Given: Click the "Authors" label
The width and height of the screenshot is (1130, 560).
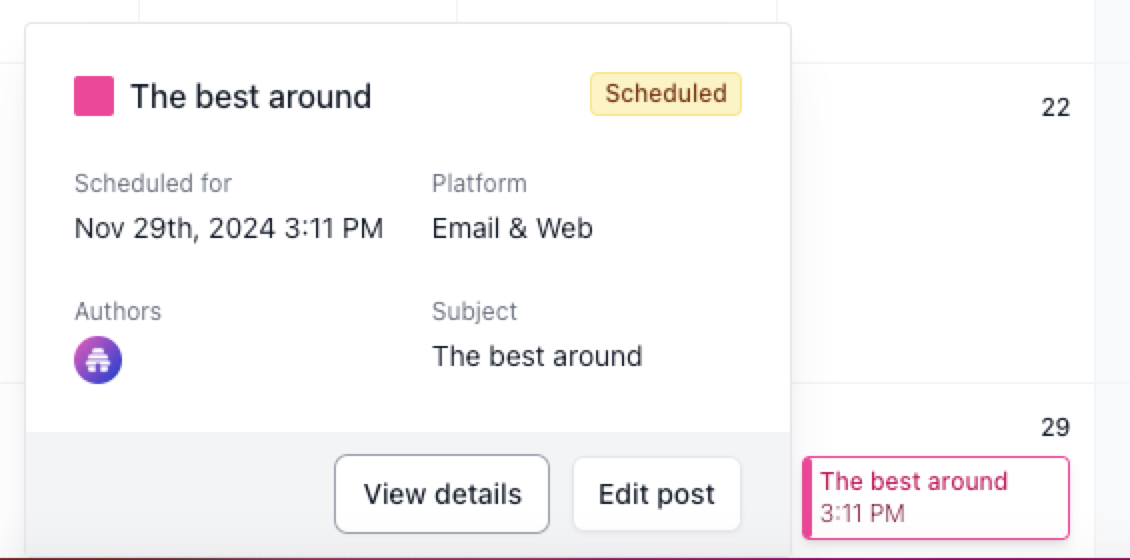Looking at the screenshot, I should coord(118,311).
